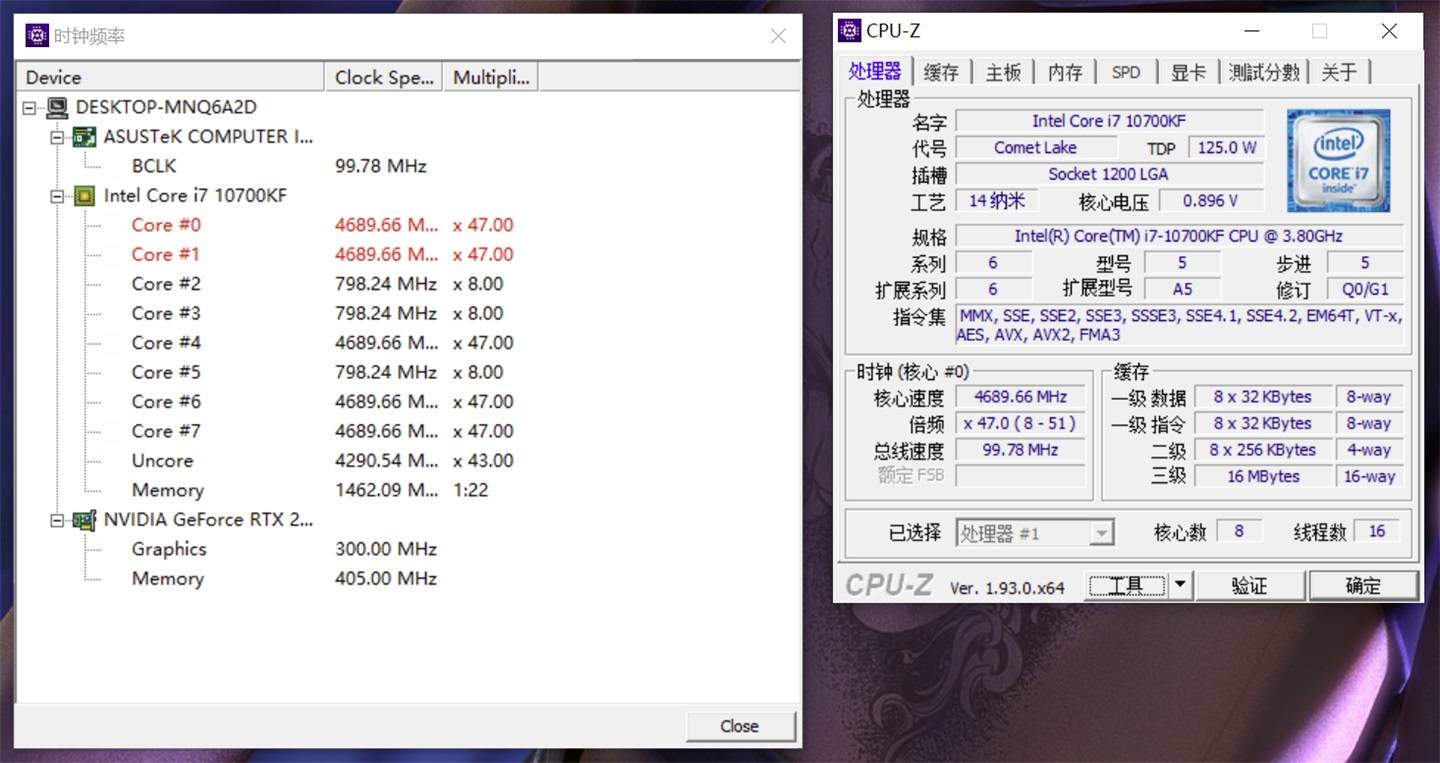Collapse the Intel Core i7 10700KF tree node

tap(57, 196)
